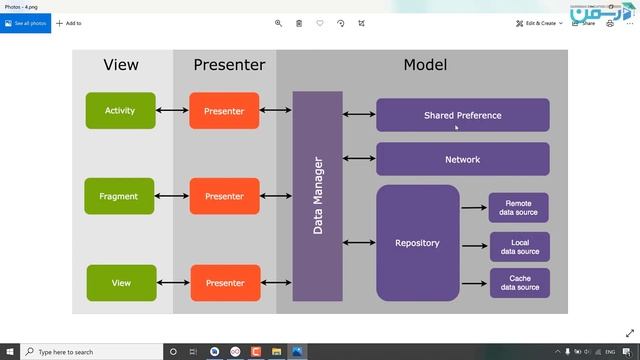The image size is (640, 360).
Task: Open the orange app icon in taskbar
Action: coord(256,352)
